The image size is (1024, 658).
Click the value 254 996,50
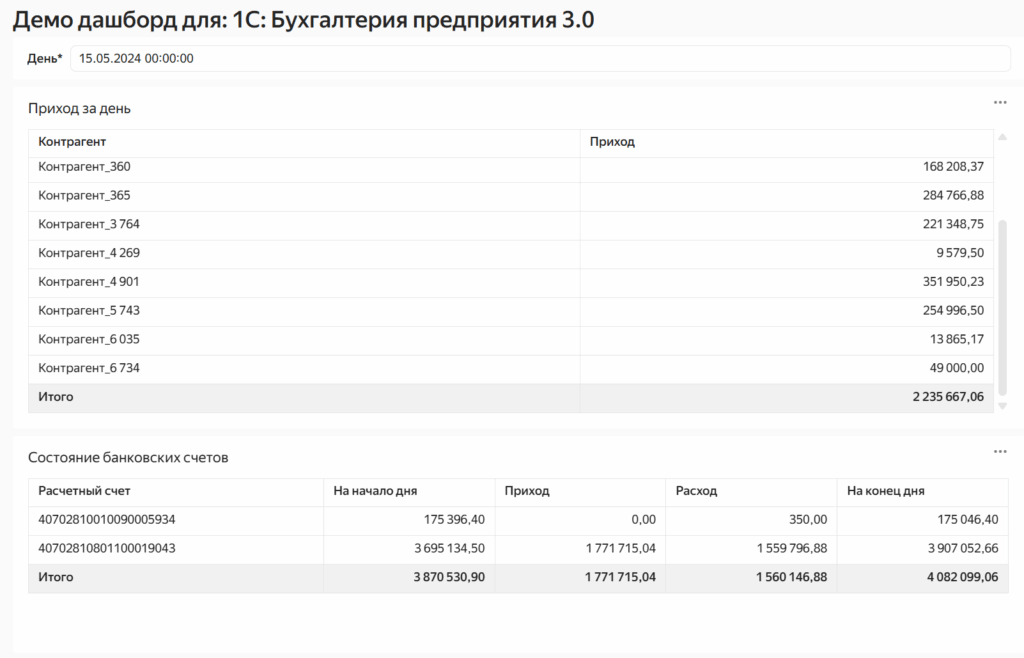click(953, 311)
